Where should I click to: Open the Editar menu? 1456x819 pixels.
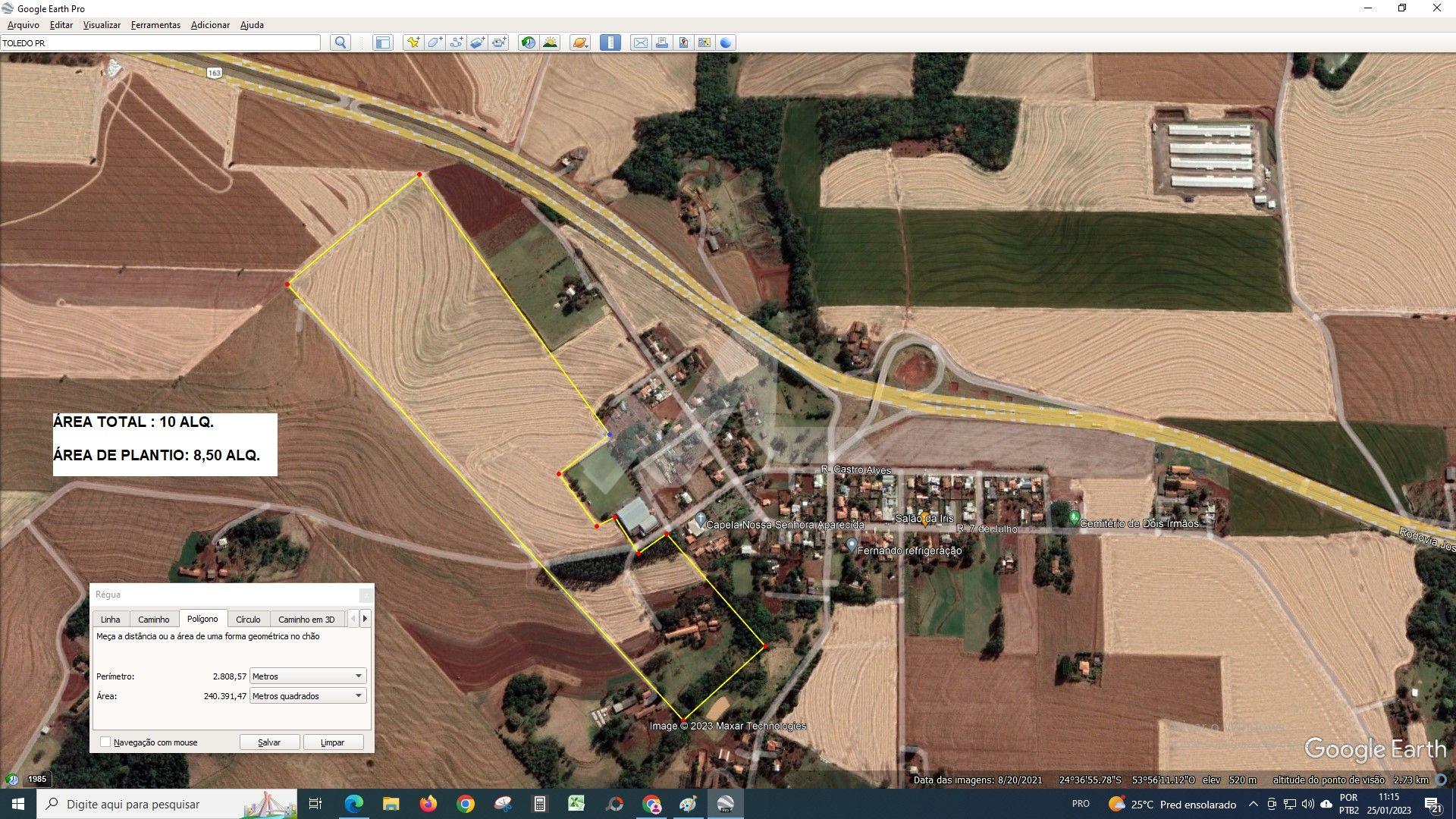[x=61, y=25]
